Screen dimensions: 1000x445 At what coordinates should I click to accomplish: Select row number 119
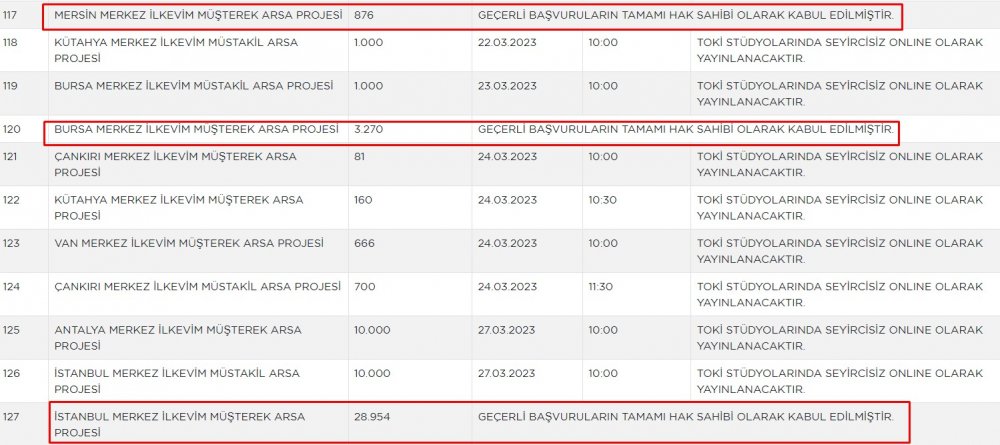point(10,86)
